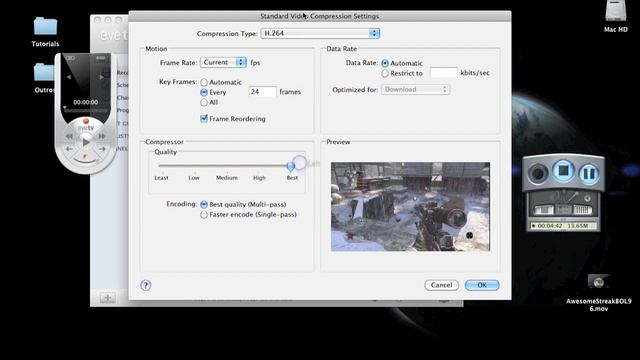Click the Low tick on the Quality slider
Viewport: 640px width, 360px height.
[194, 178]
